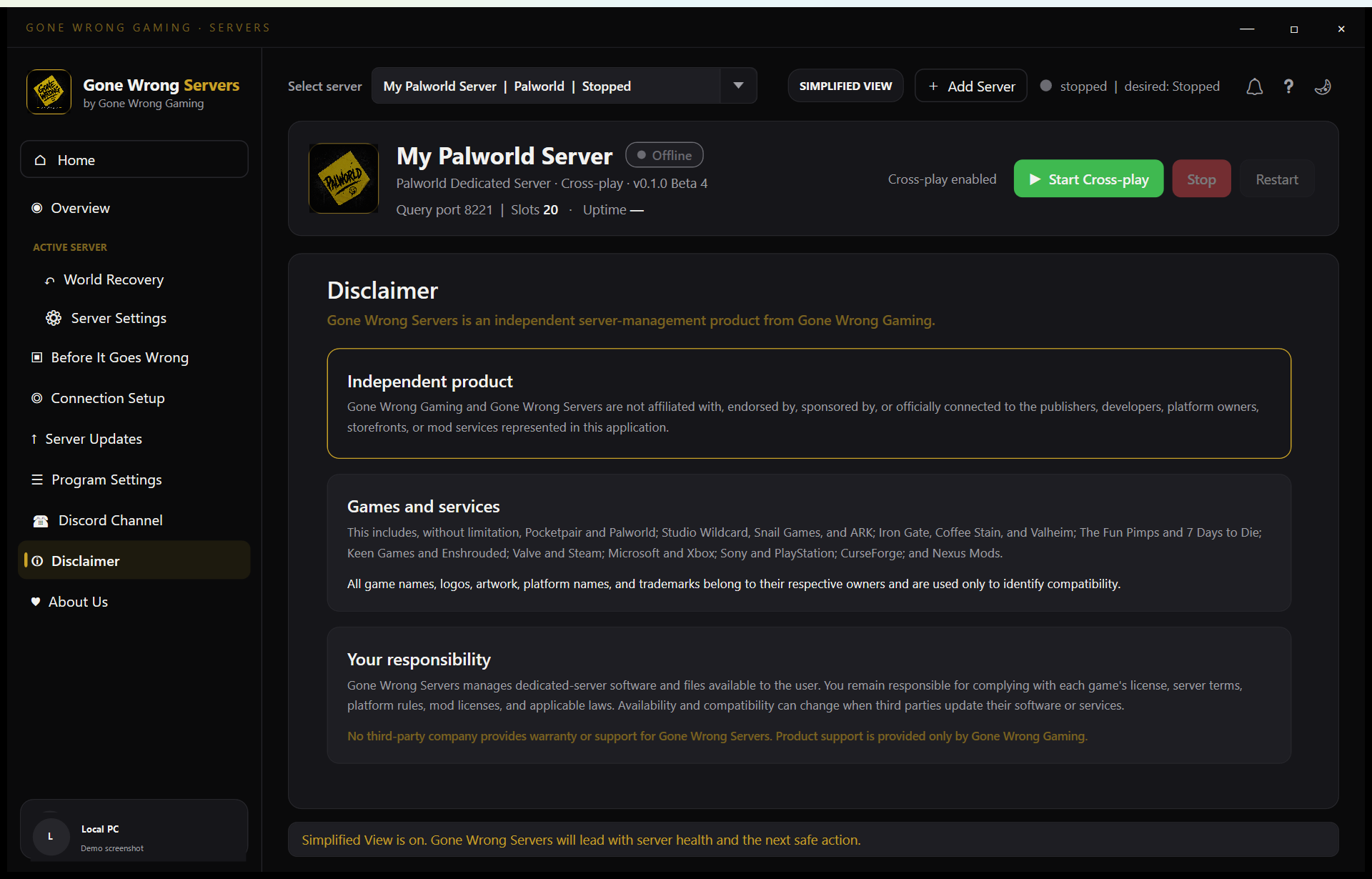Click the 'ACTIVE SERVER' sidebar label
The image size is (1372, 879).
pyautogui.click(x=70, y=247)
